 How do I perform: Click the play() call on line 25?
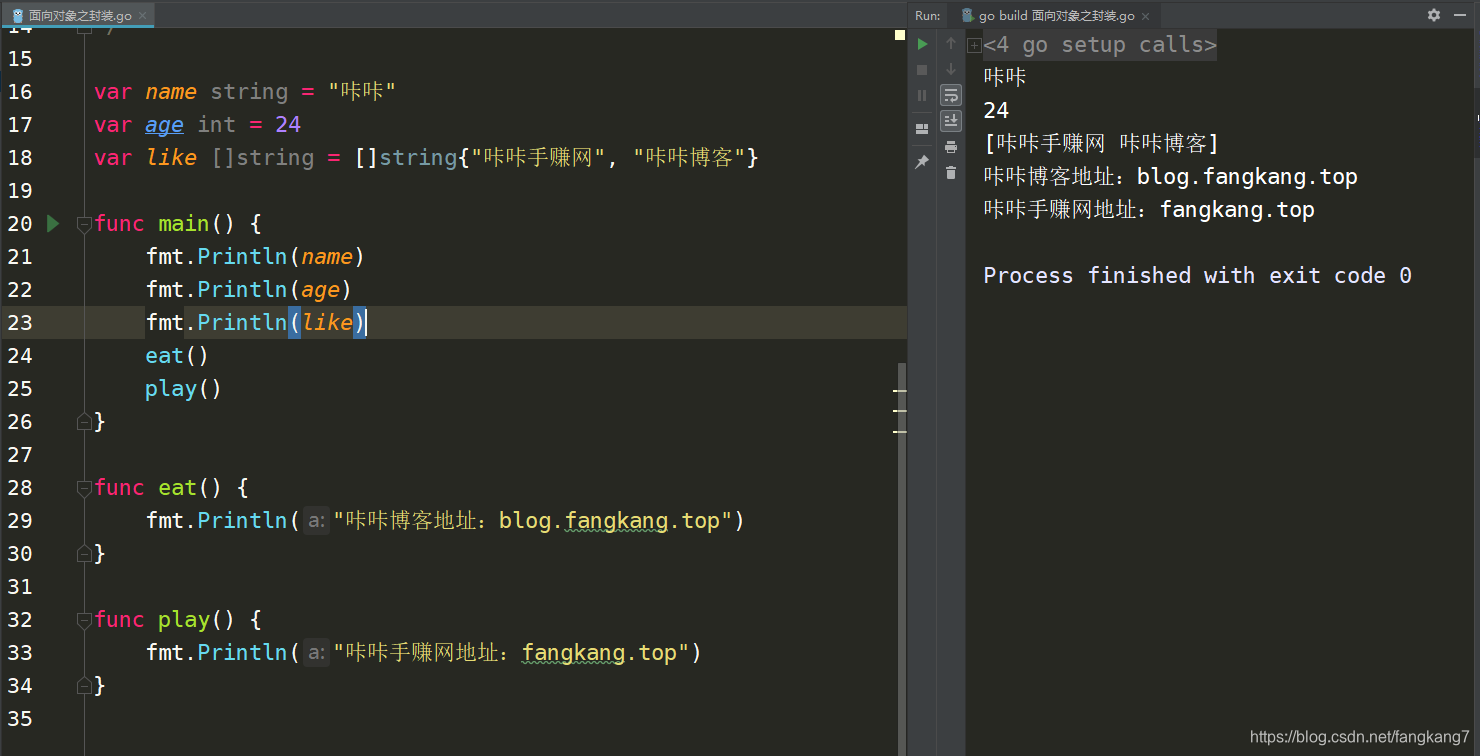183,389
